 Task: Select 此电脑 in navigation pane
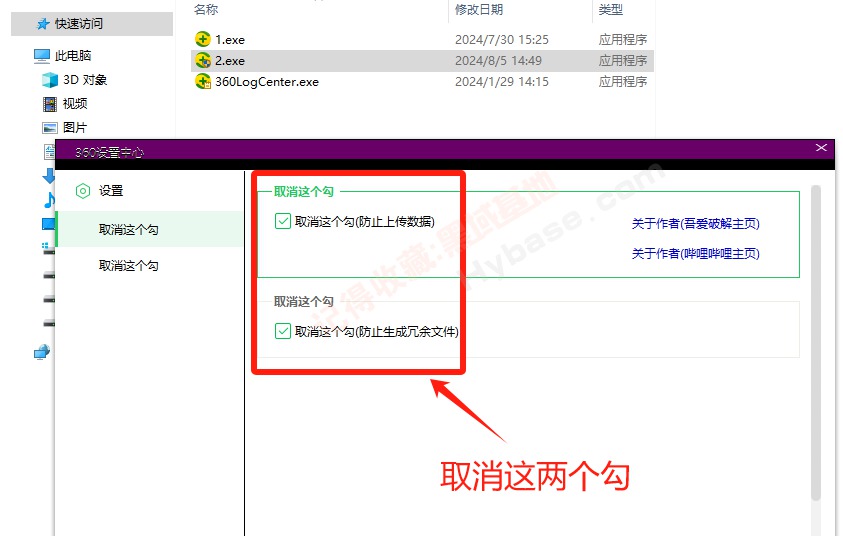pyautogui.click(x=73, y=56)
